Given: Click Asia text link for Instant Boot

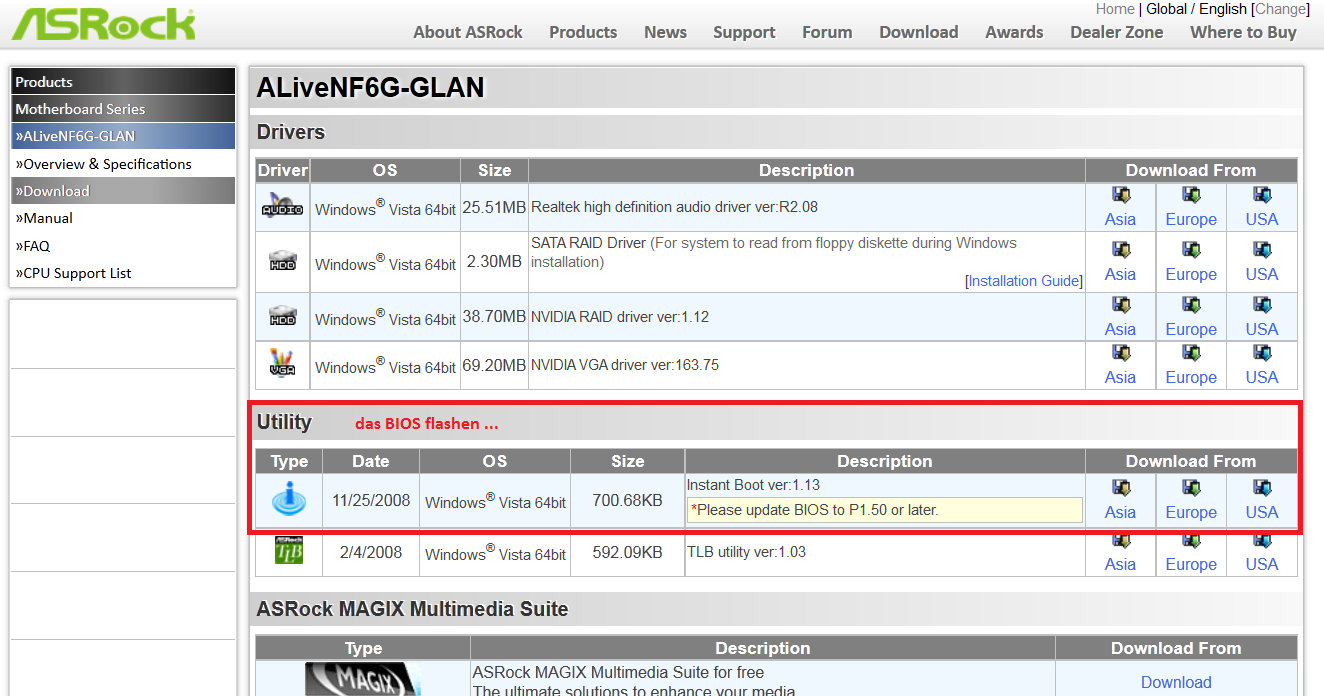Looking at the screenshot, I should pyautogui.click(x=1120, y=512).
